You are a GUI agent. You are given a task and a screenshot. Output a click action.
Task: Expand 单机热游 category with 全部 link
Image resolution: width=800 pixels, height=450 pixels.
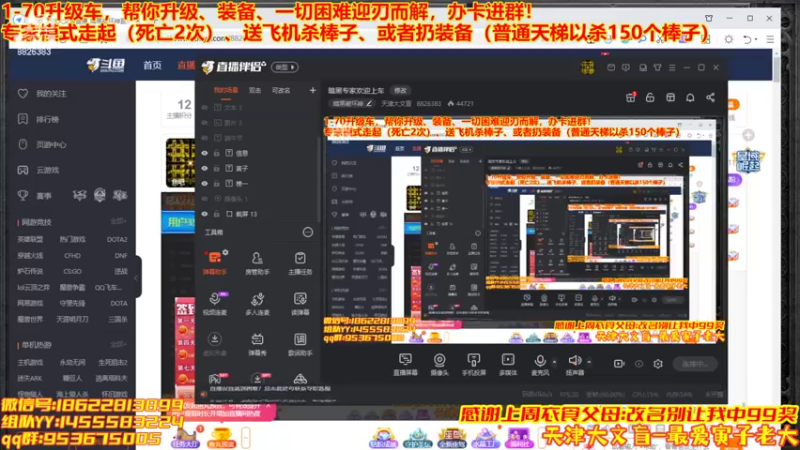[118, 344]
